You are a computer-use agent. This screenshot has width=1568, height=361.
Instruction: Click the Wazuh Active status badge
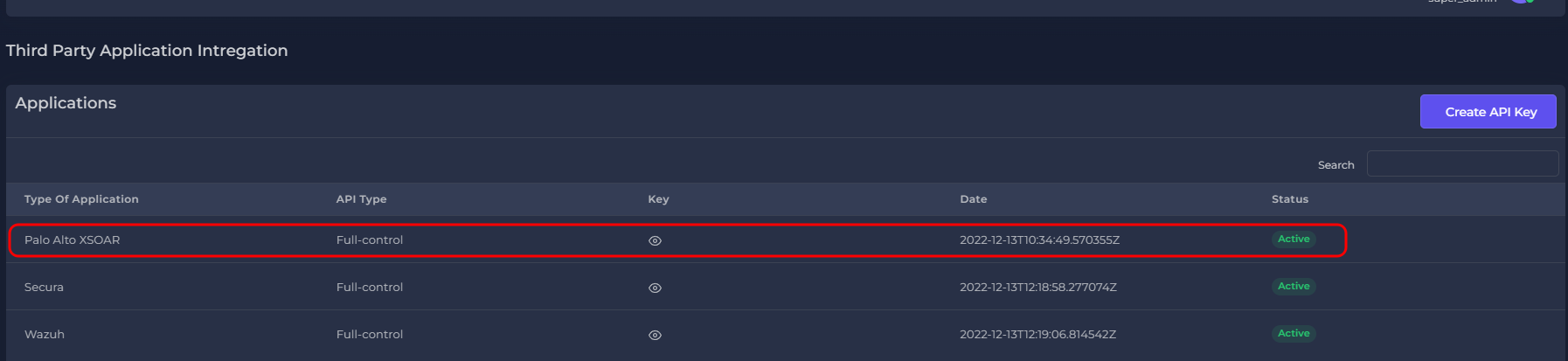point(1293,334)
